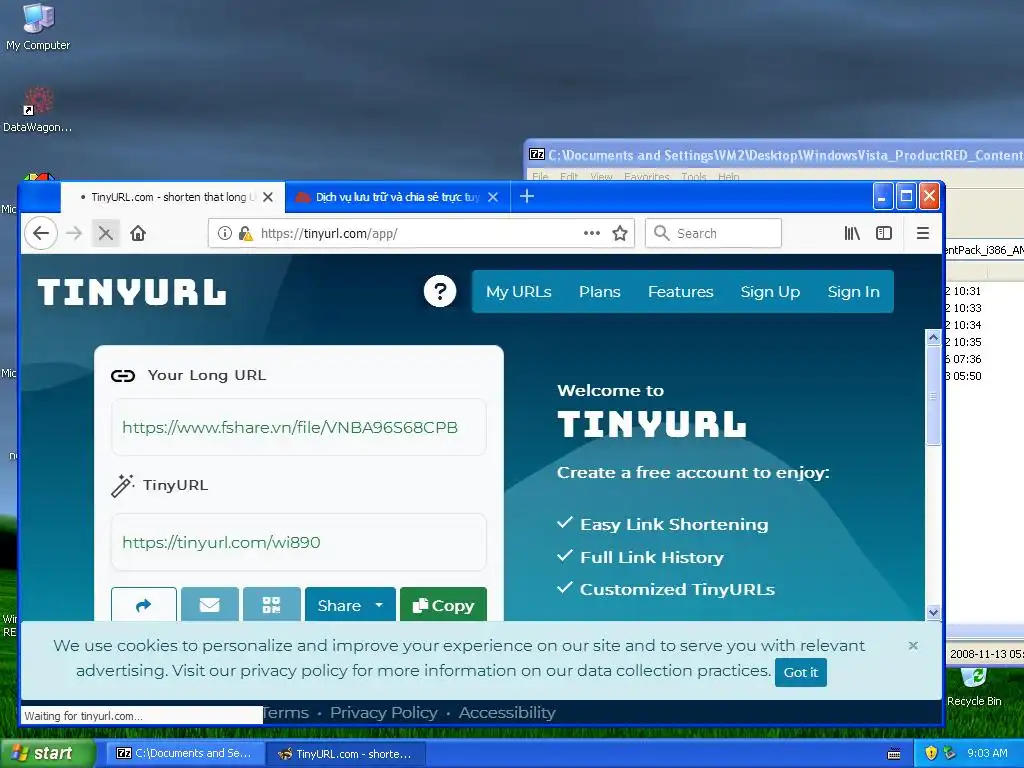Image resolution: width=1024 pixels, height=768 pixels.
Task: Dismiss the cookie banner with the small x
Action: (x=913, y=646)
